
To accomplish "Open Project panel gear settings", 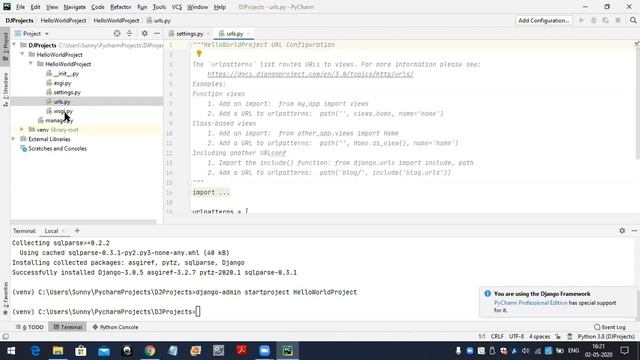I will pos(144,33).
